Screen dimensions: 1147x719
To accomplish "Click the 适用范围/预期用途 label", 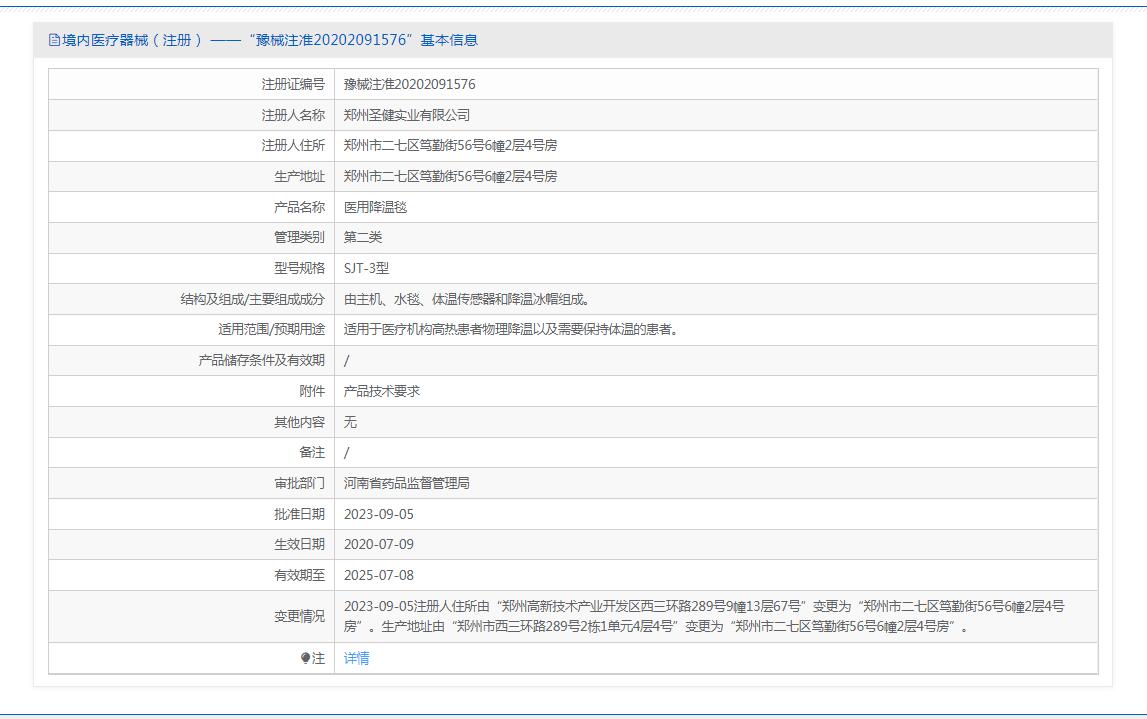I will pyautogui.click(x=271, y=329).
